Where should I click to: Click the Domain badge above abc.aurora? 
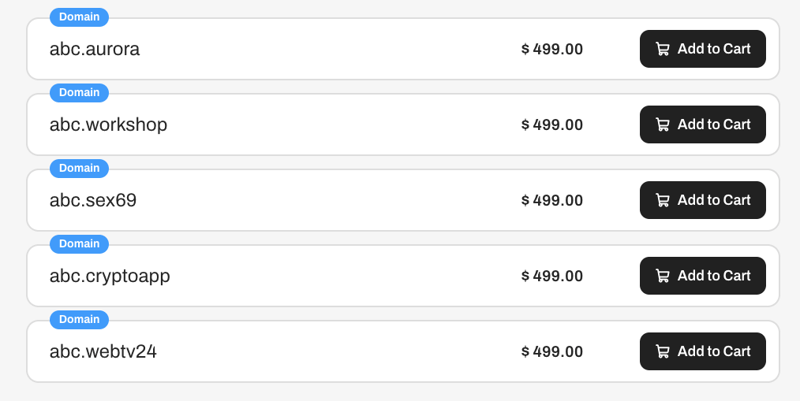(x=79, y=17)
